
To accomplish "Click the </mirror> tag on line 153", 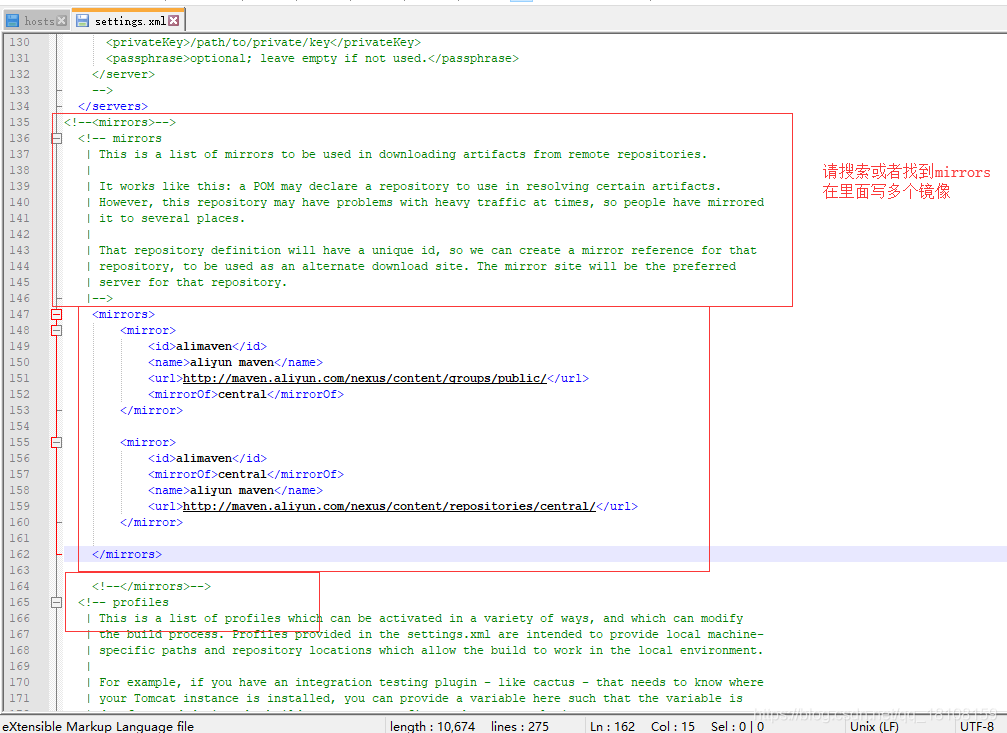I will tap(152, 411).
